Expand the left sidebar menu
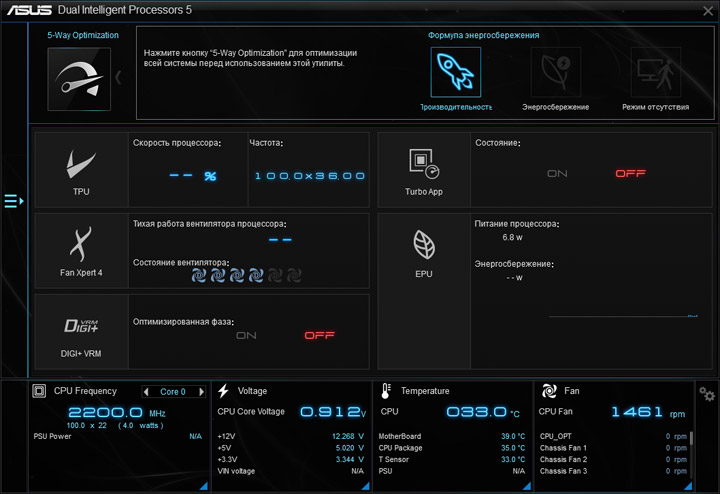 (x=14, y=201)
